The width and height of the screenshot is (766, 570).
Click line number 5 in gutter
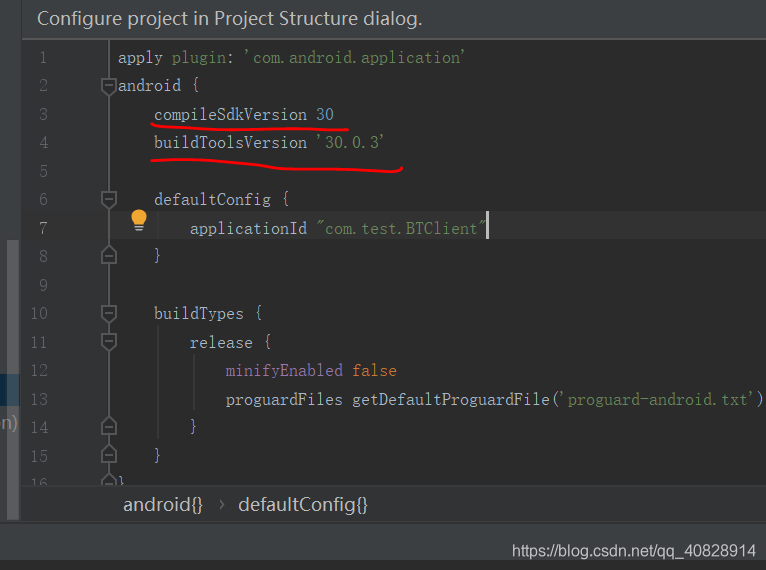(43, 171)
